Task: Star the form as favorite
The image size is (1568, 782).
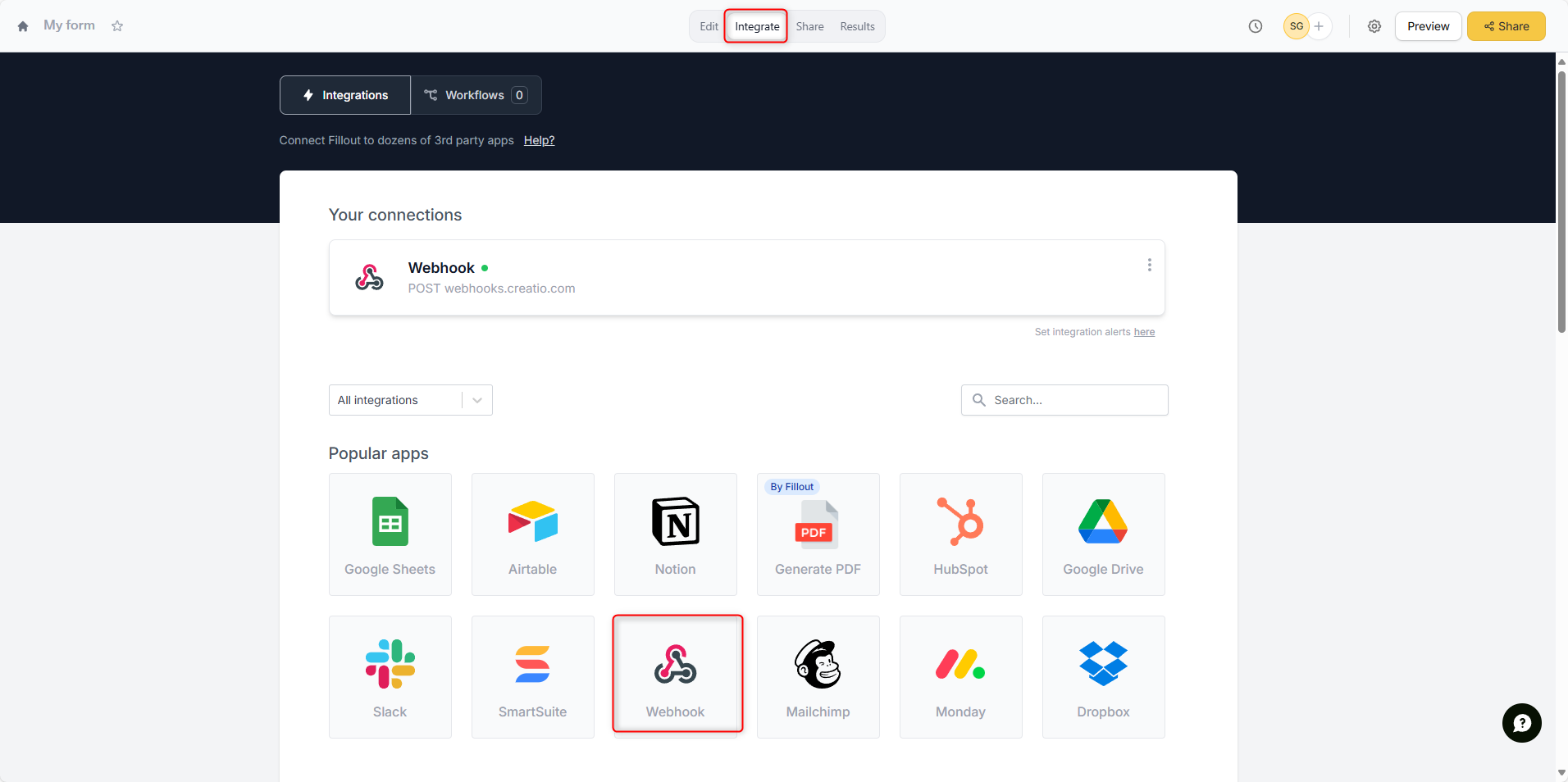Action: pyautogui.click(x=117, y=26)
